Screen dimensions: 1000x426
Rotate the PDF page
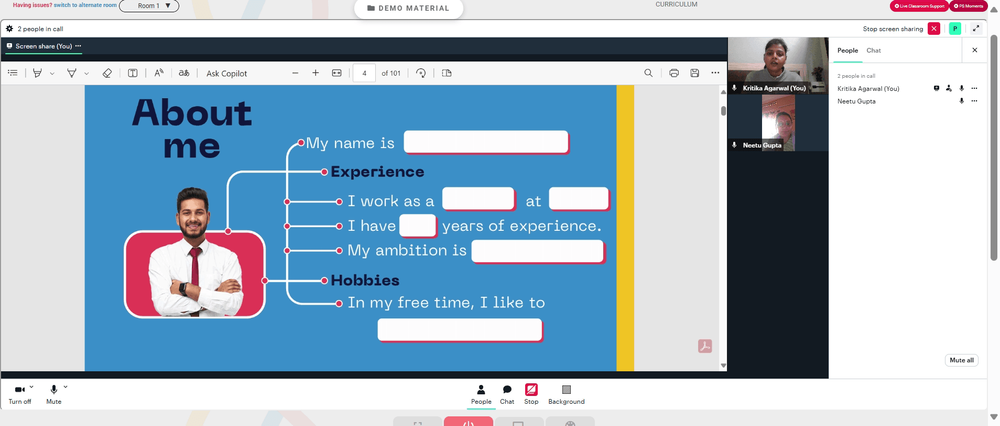click(x=421, y=73)
